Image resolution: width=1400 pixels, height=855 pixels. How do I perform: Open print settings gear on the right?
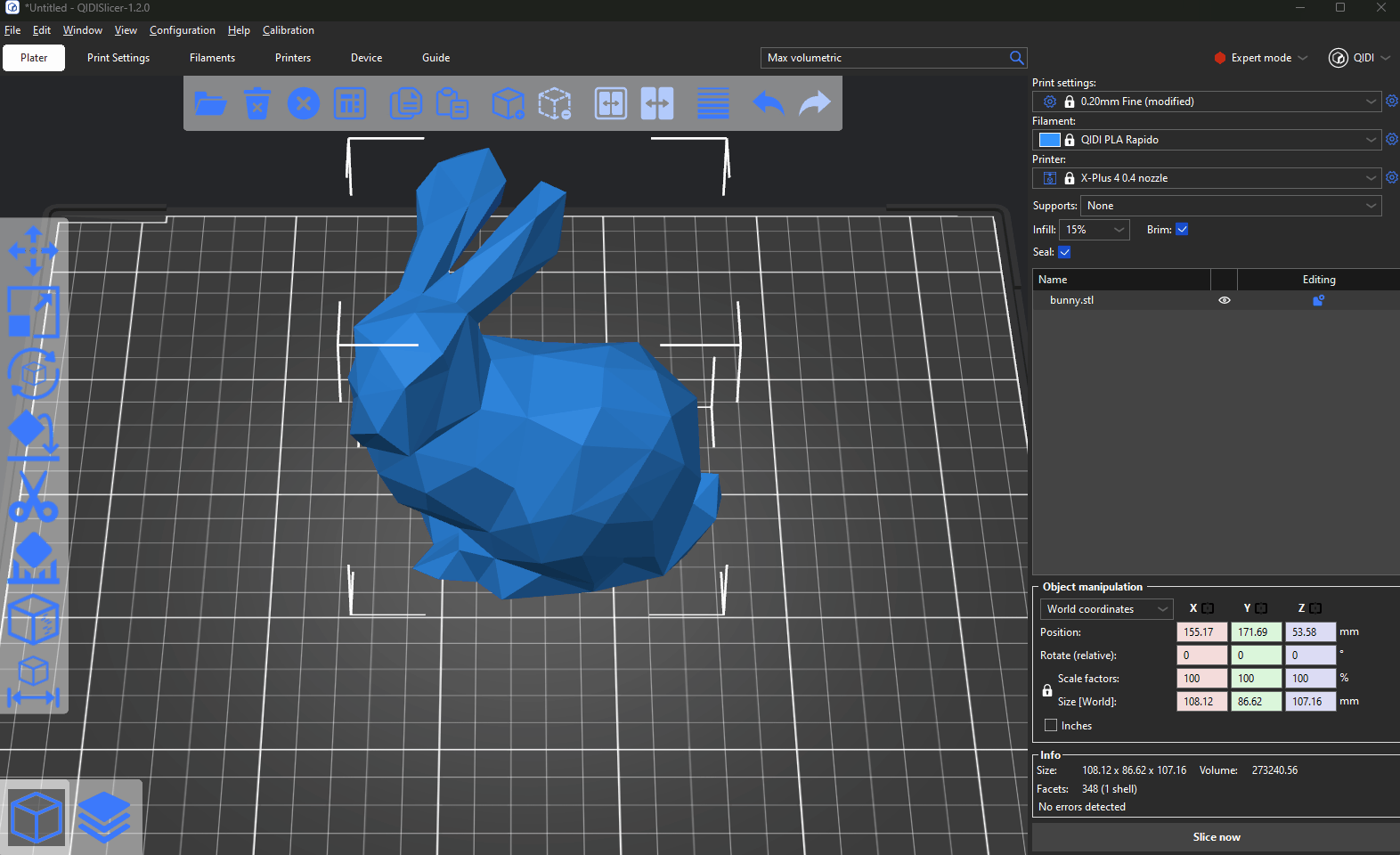1392,102
